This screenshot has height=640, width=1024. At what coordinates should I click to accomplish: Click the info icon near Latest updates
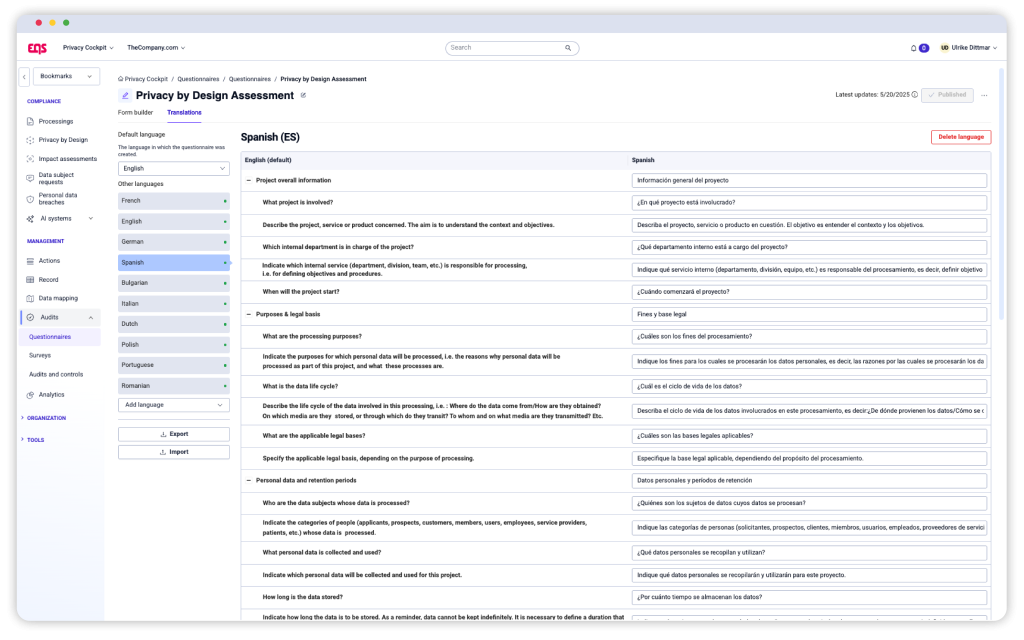point(914,95)
